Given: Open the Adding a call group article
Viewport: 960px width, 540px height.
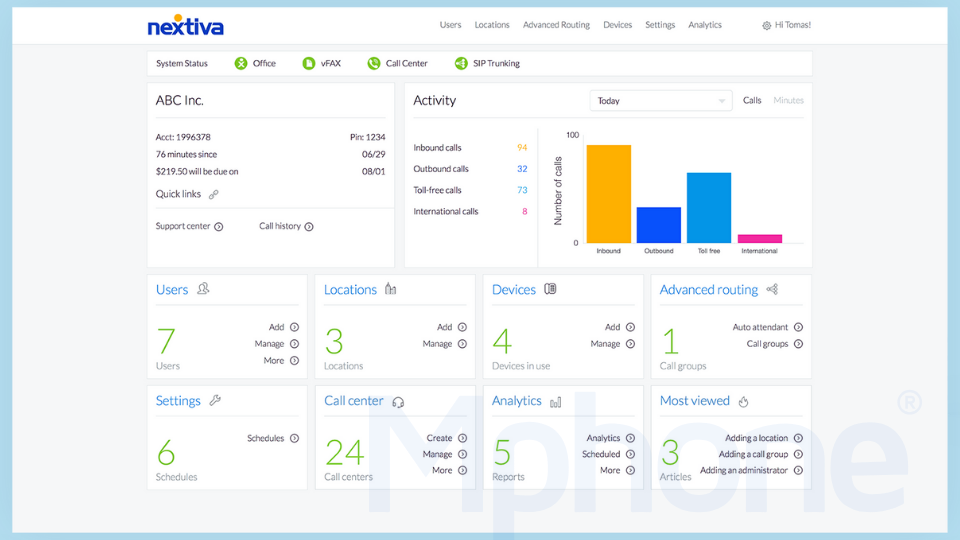Looking at the screenshot, I should pos(761,454).
